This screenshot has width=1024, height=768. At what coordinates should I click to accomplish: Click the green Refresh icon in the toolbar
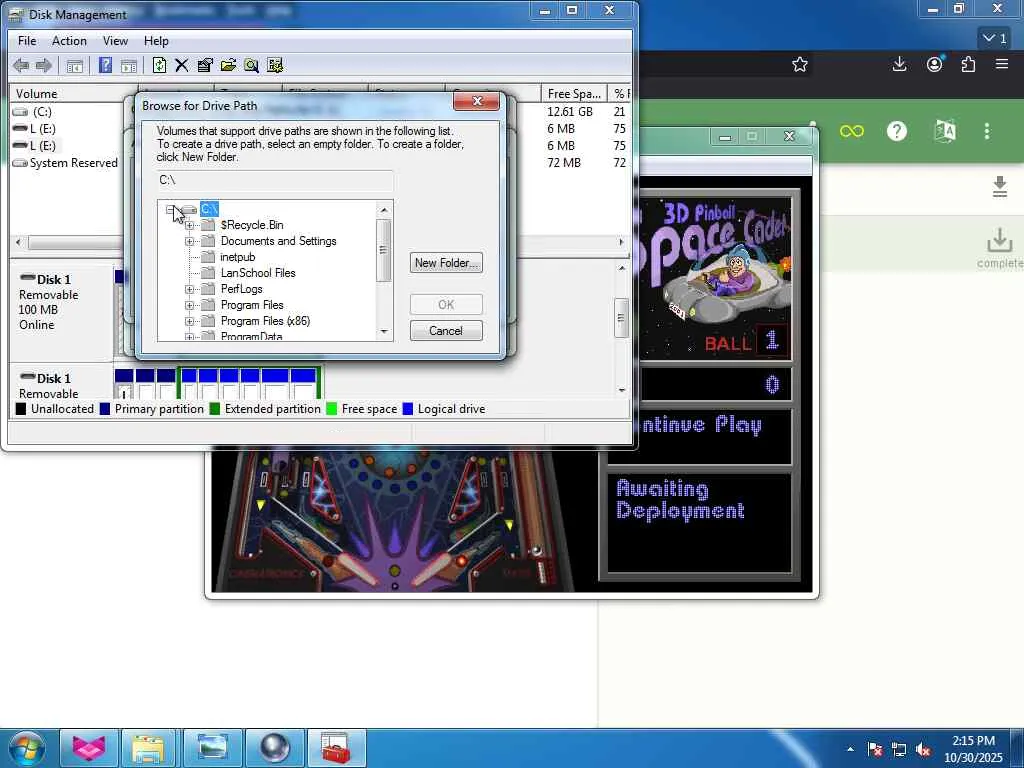coord(159,65)
